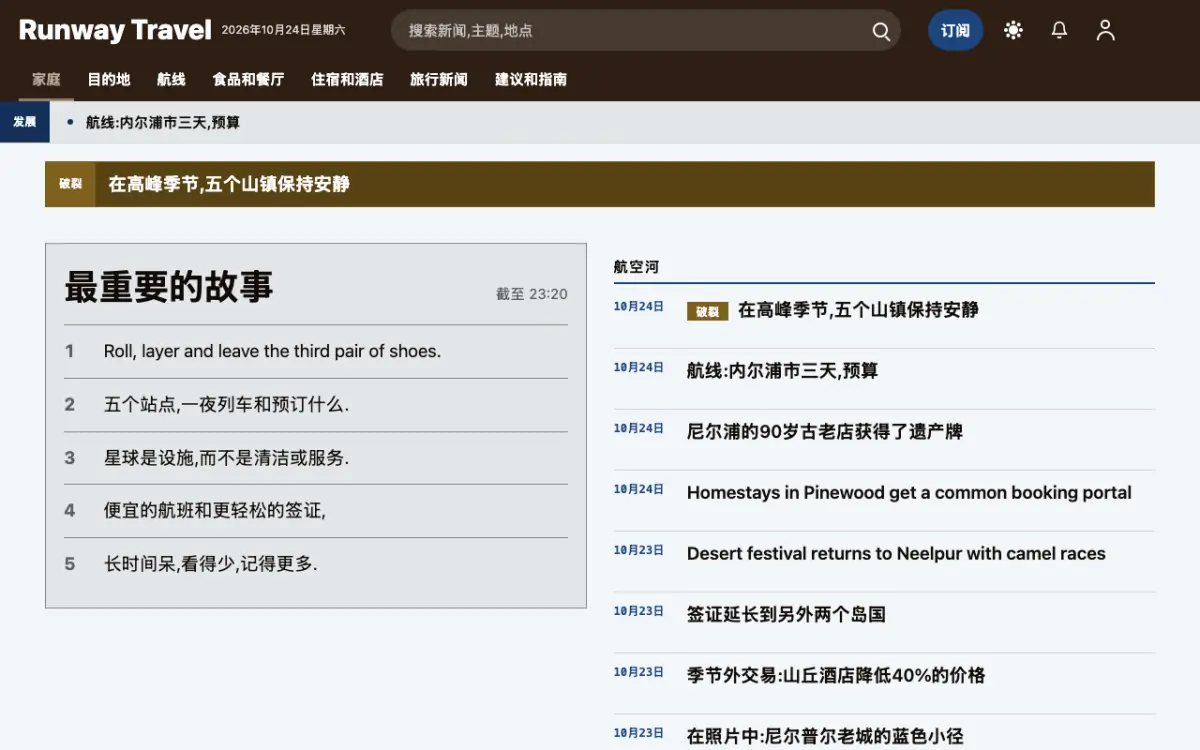This screenshot has height=750, width=1200.
Task: Select the 家庭 navigation tab
Action: 46,79
